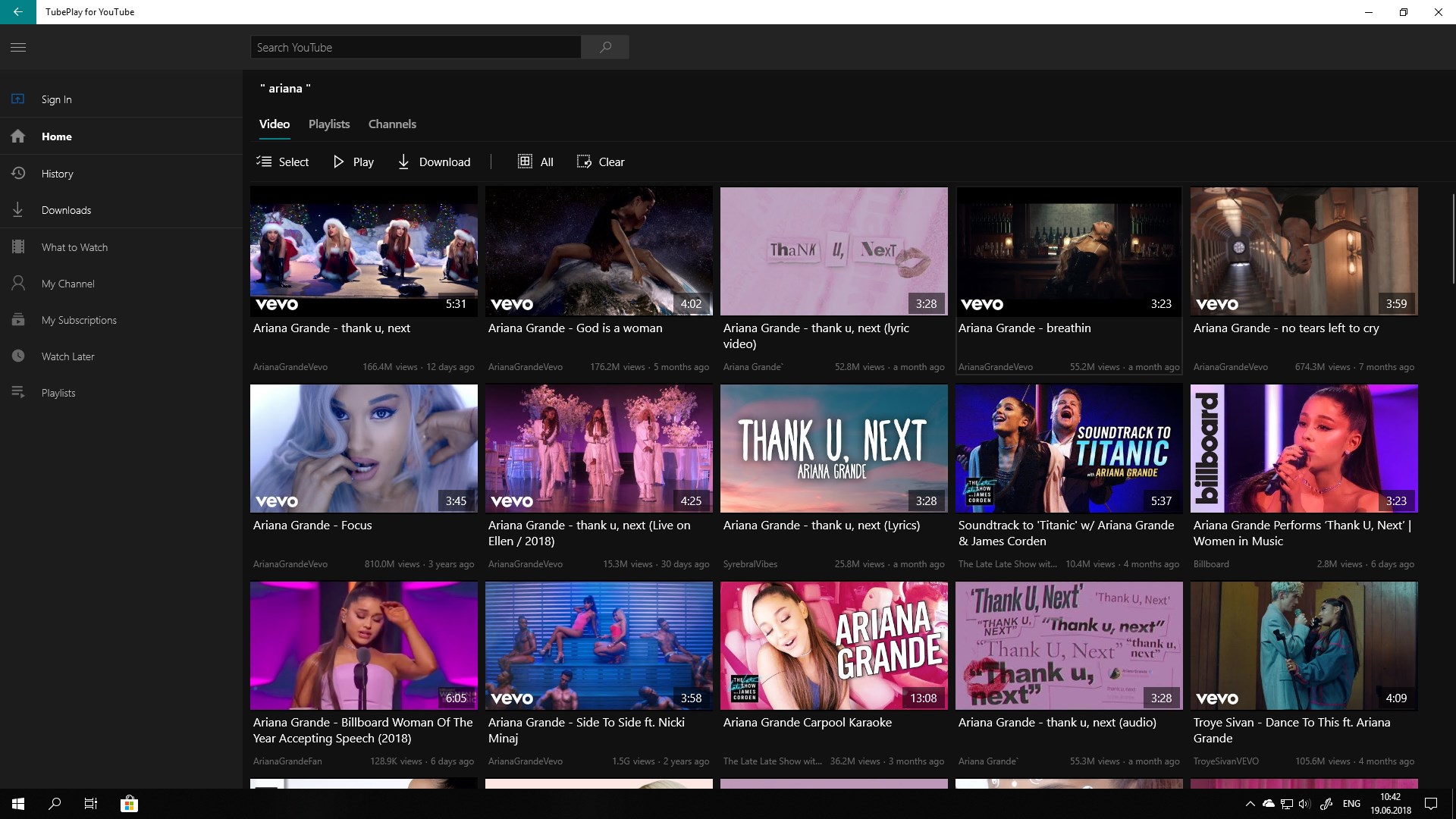Click the Playlists list icon
This screenshot has width=1456, height=819.
[x=18, y=393]
